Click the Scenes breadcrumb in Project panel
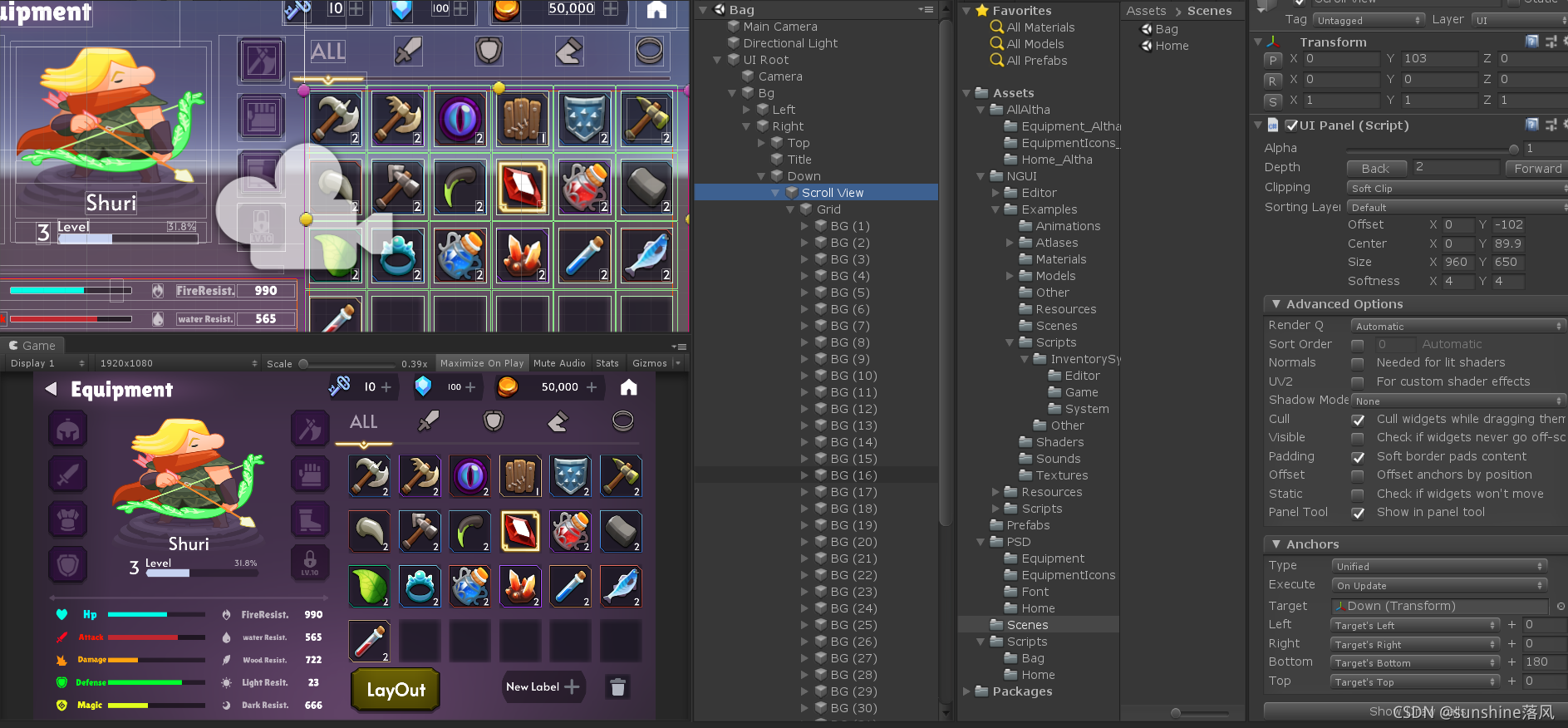Image resolution: width=1568 pixels, height=728 pixels. (1209, 11)
